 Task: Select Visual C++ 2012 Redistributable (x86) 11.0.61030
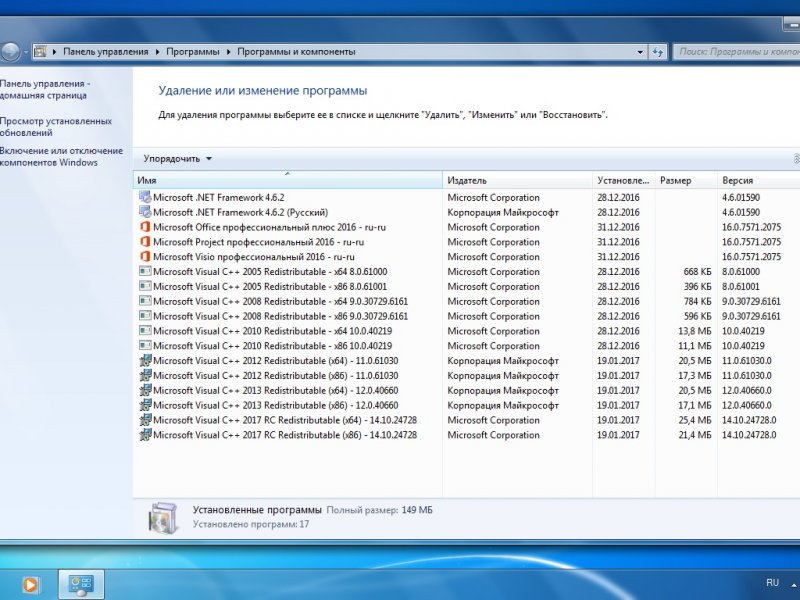point(466,376)
